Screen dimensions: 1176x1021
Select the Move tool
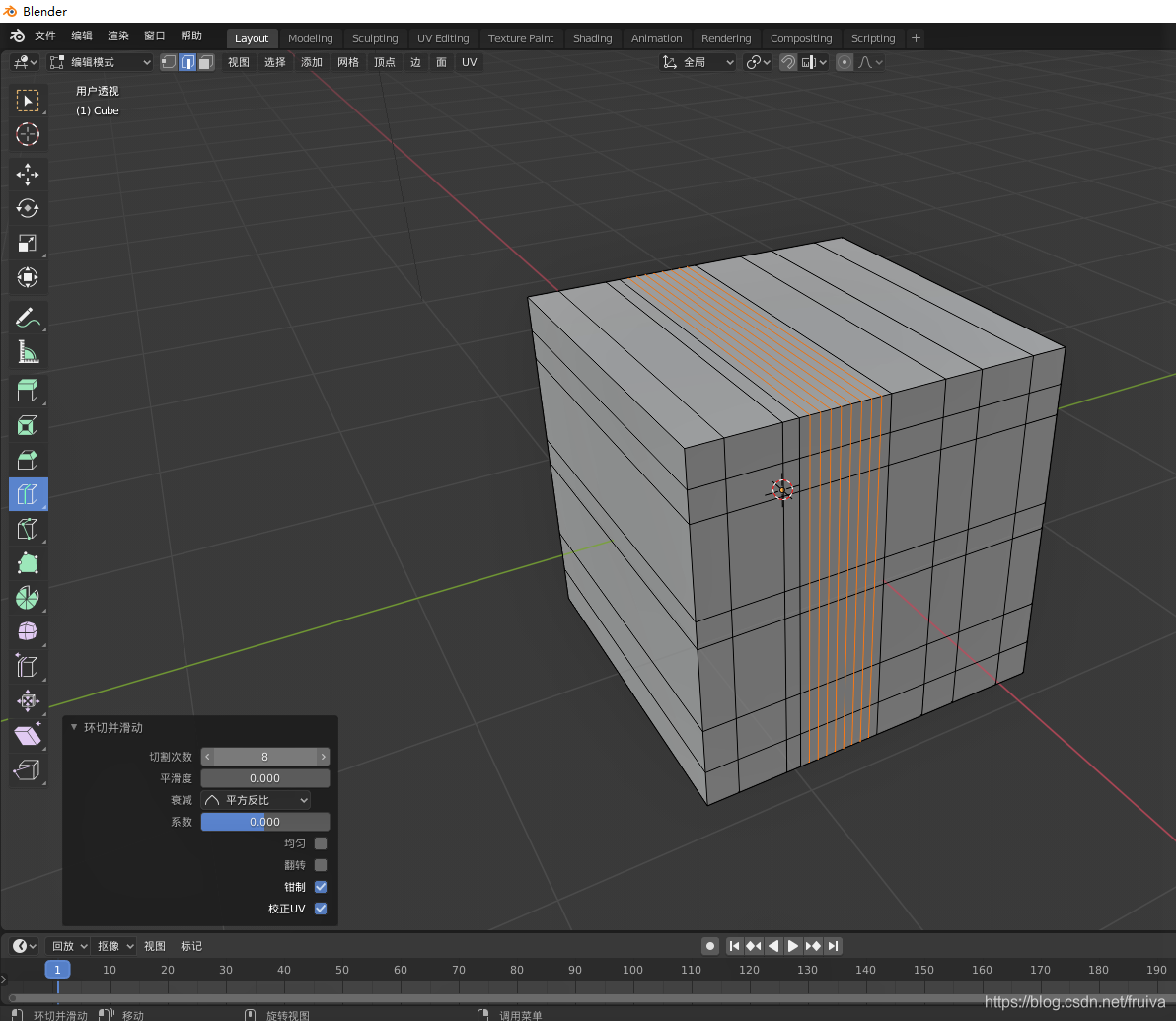[28, 174]
